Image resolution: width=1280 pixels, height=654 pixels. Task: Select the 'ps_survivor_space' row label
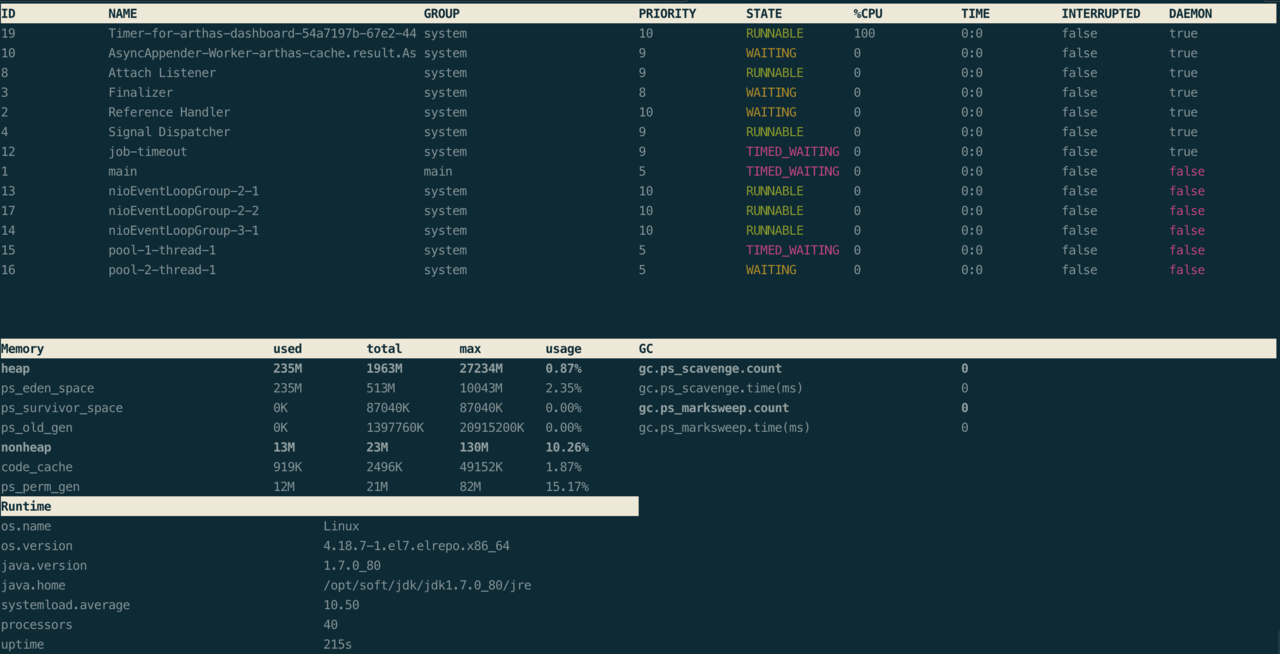[x=62, y=408]
